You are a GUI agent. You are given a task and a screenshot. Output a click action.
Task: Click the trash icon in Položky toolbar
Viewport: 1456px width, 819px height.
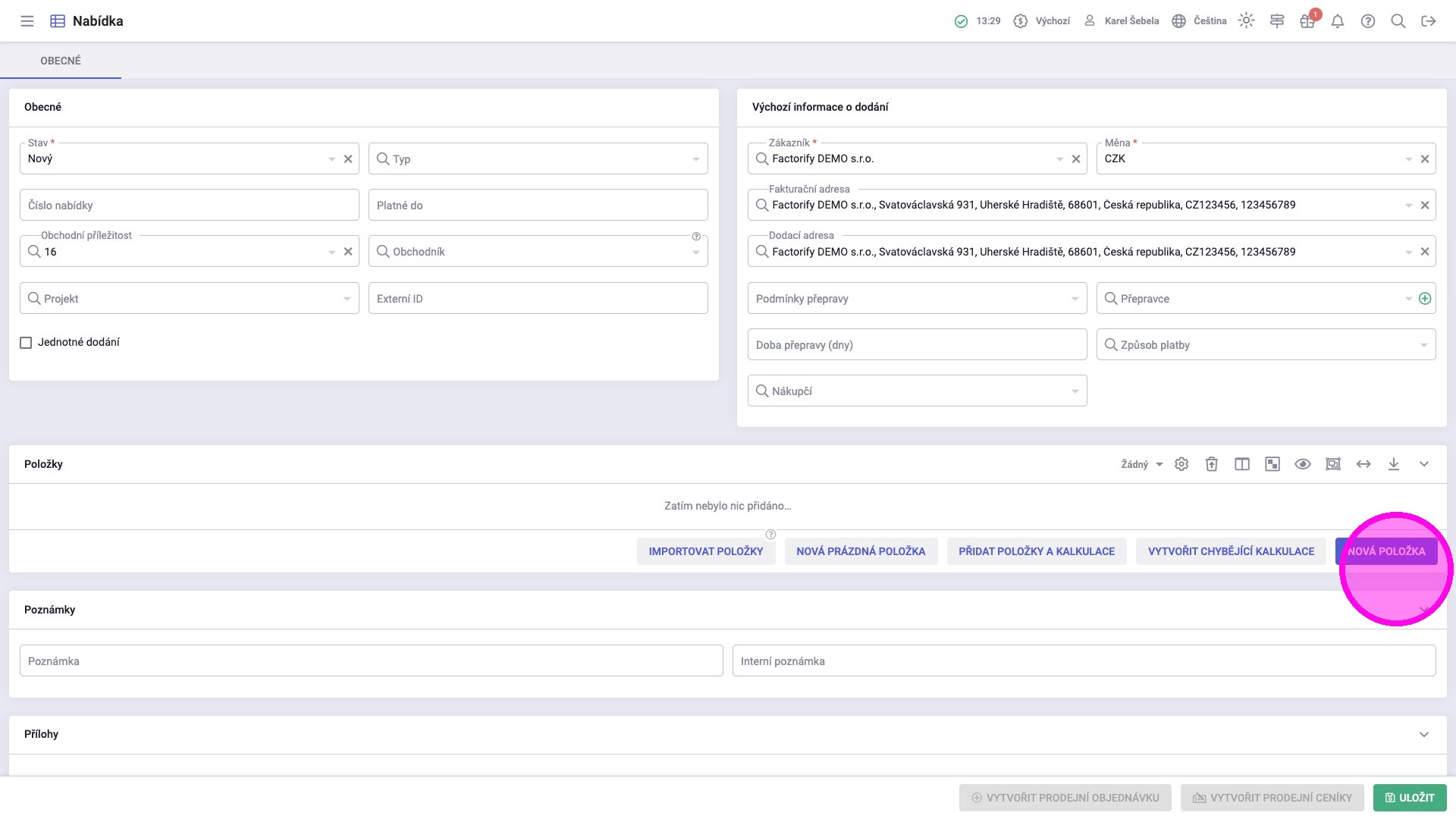coord(1212,464)
